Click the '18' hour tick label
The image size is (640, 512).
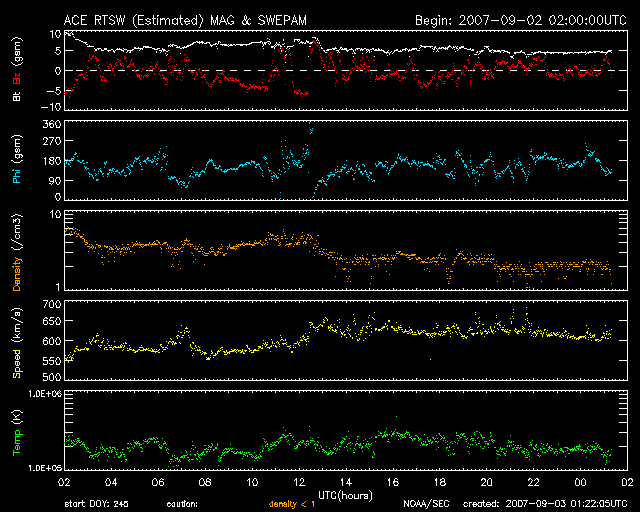coord(440,482)
